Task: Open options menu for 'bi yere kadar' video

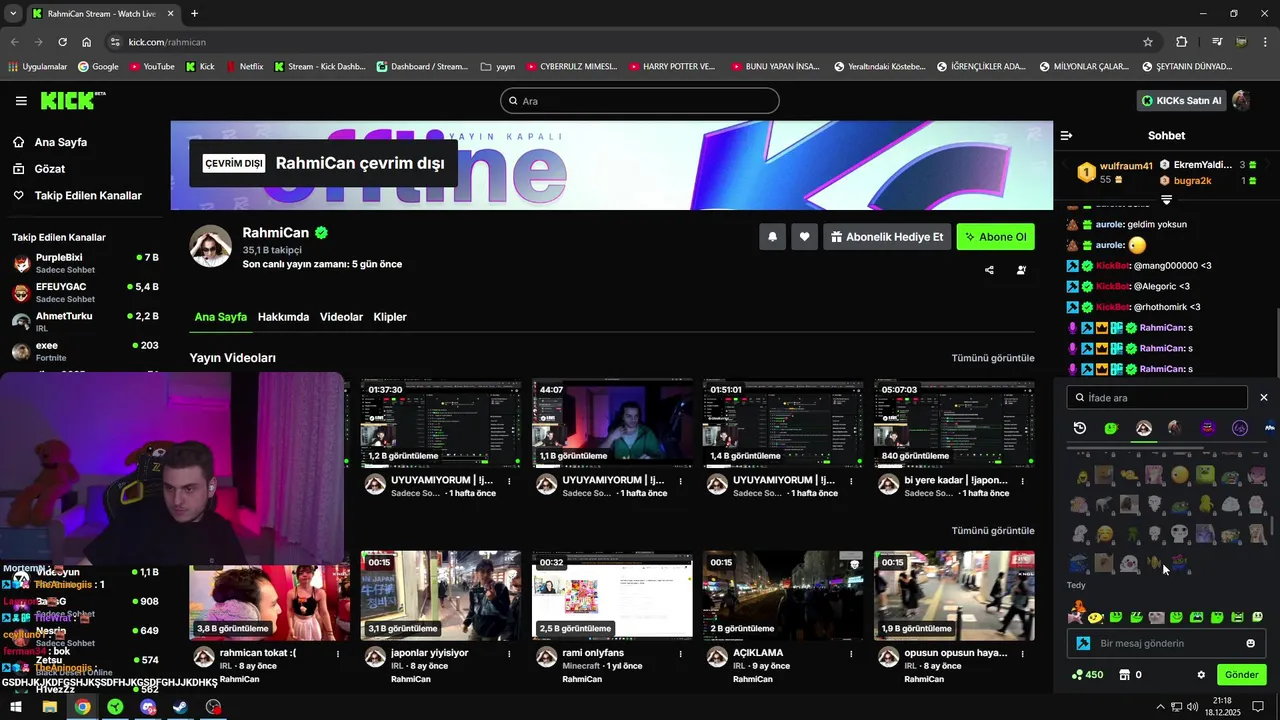Action: (x=1022, y=481)
